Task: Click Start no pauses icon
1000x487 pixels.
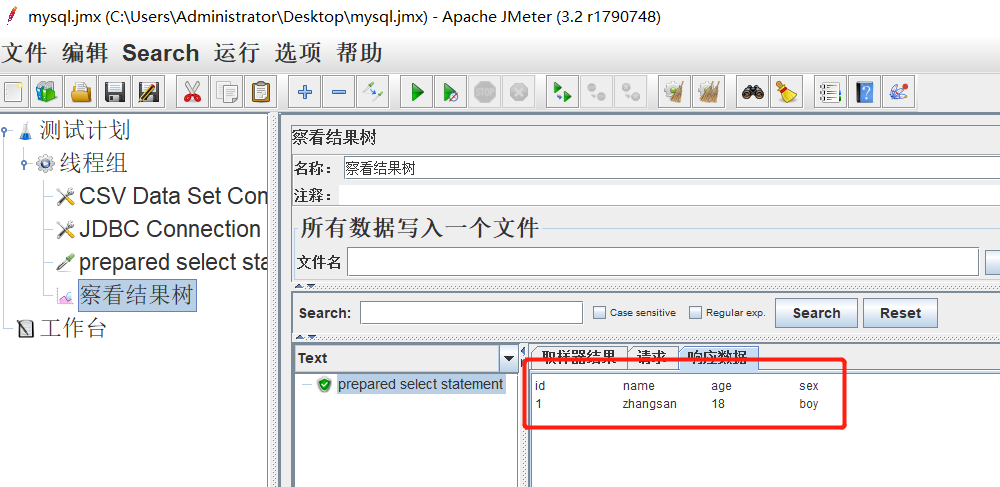Action: point(450,92)
